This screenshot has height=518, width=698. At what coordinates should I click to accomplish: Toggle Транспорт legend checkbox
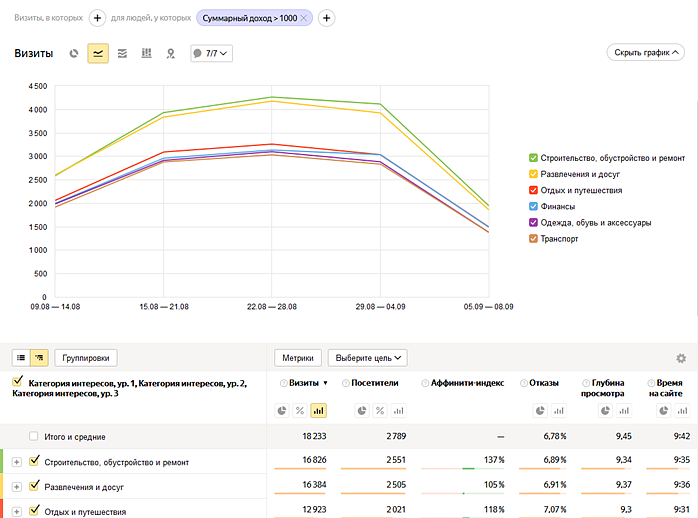[x=534, y=239]
